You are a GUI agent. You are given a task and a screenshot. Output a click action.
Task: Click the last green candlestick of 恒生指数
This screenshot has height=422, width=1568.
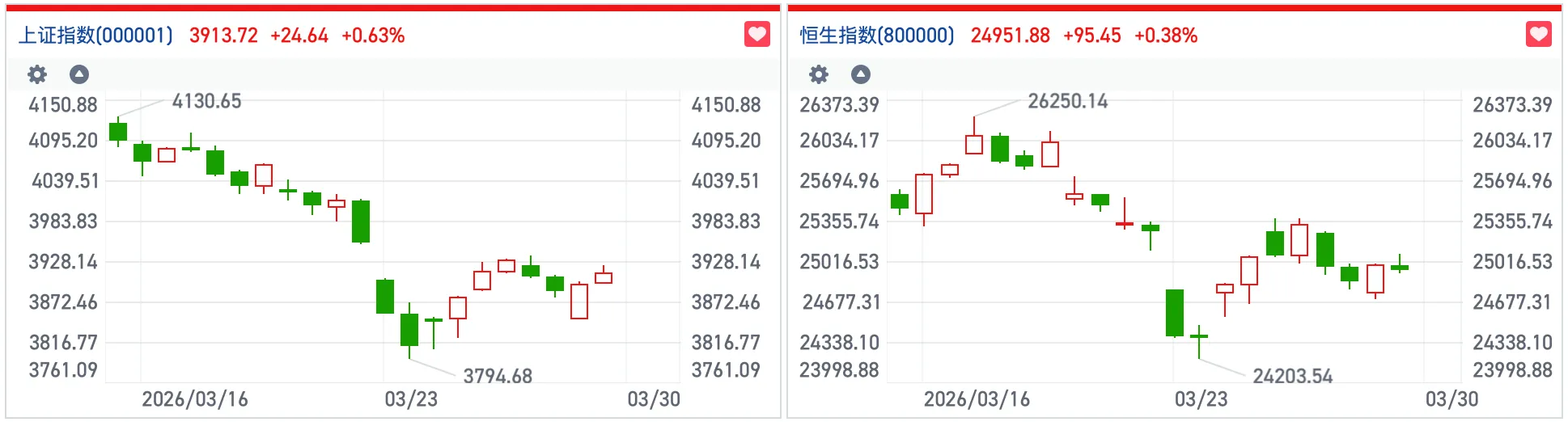click(x=1400, y=267)
